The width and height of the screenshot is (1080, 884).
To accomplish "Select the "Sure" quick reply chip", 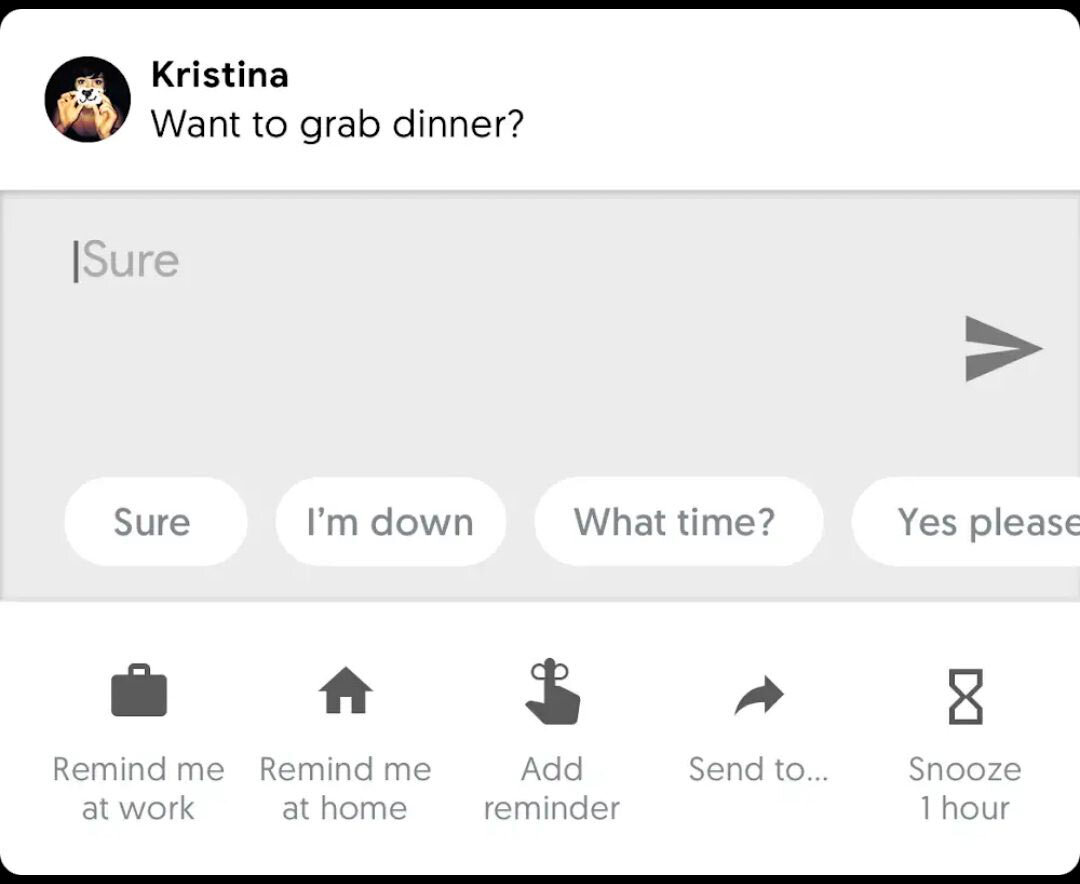I will (x=152, y=522).
